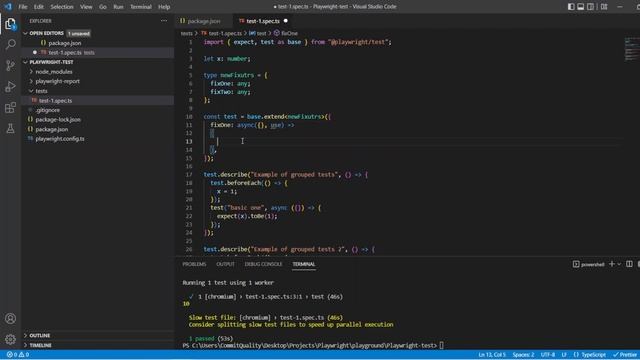Open the Testing flask icon
This screenshot has width=640, height=360.
tap(10, 129)
